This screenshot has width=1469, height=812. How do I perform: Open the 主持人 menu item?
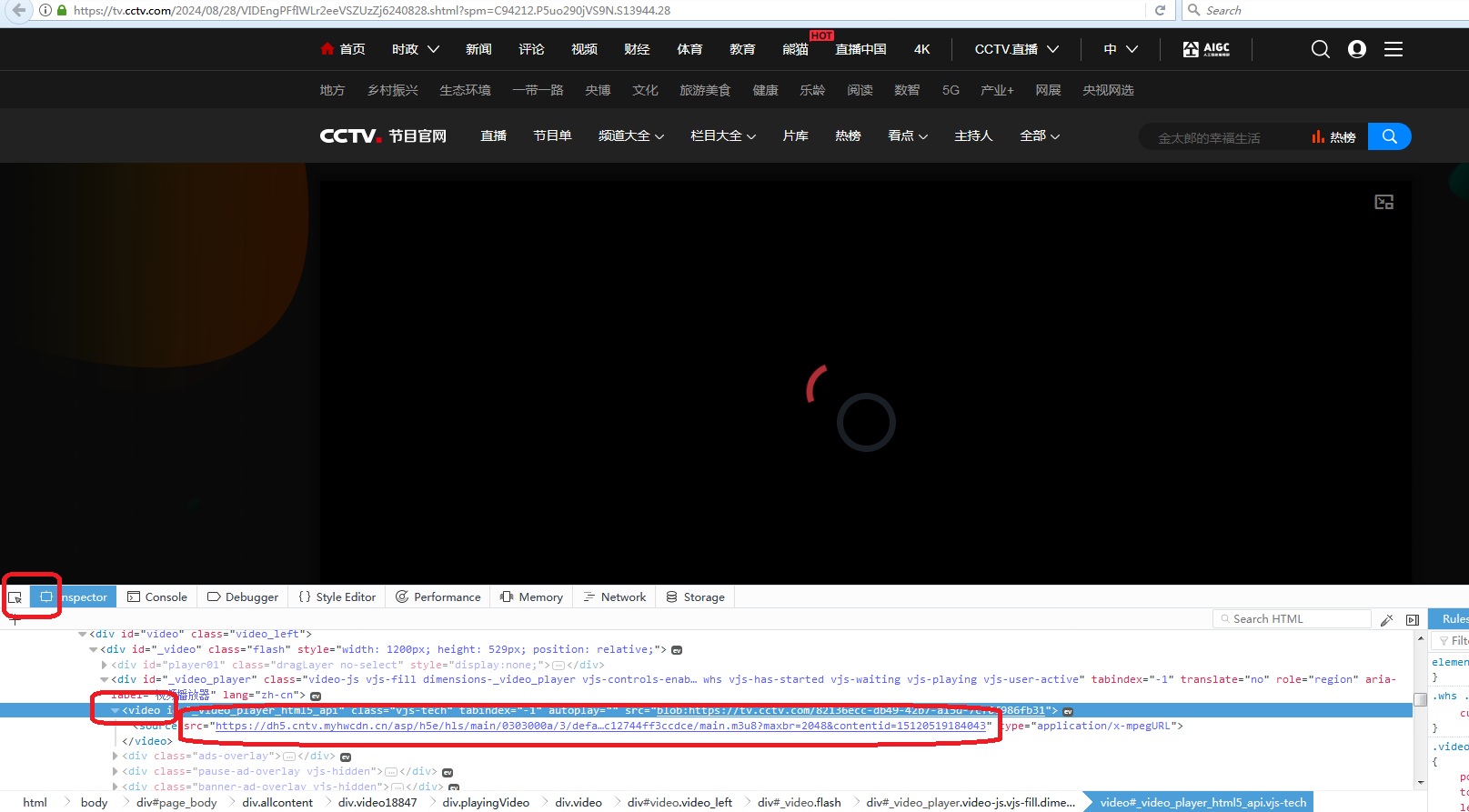973,135
